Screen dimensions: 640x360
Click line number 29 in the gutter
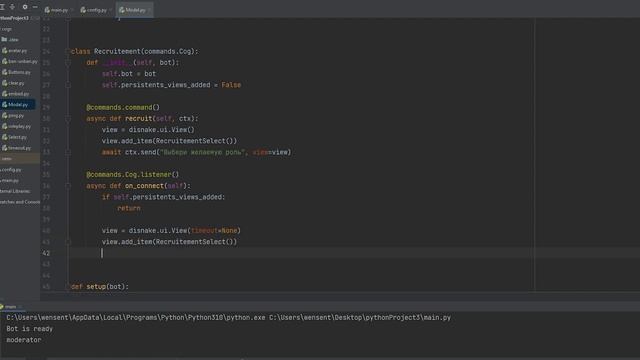(x=46, y=107)
